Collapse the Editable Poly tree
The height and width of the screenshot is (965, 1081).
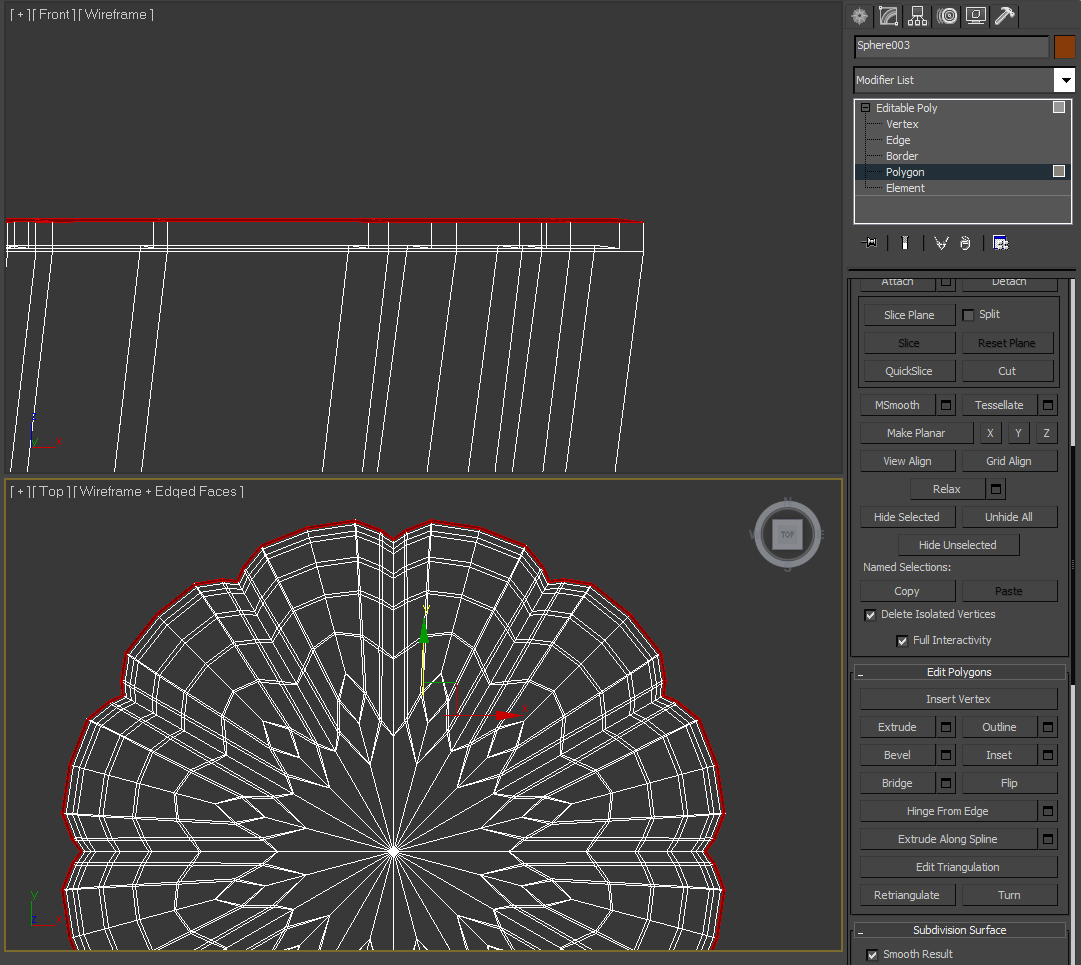click(x=865, y=108)
